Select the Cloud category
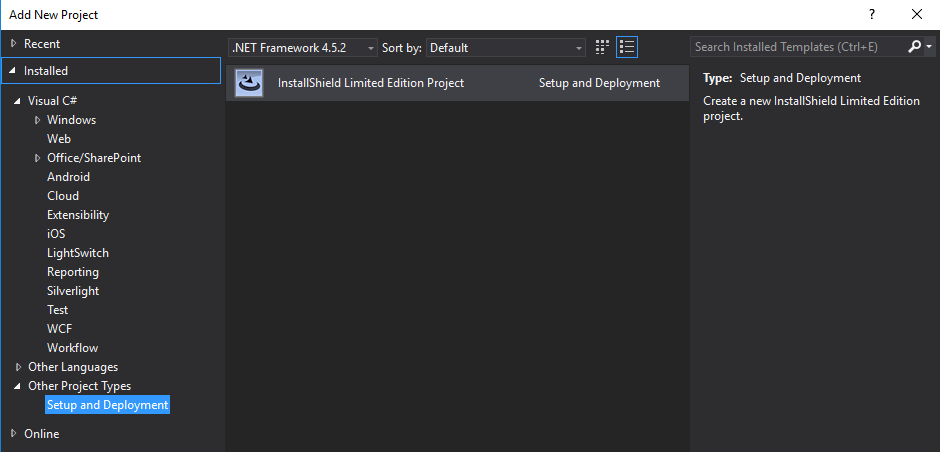Image resolution: width=940 pixels, height=452 pixels. pos(63,196)
